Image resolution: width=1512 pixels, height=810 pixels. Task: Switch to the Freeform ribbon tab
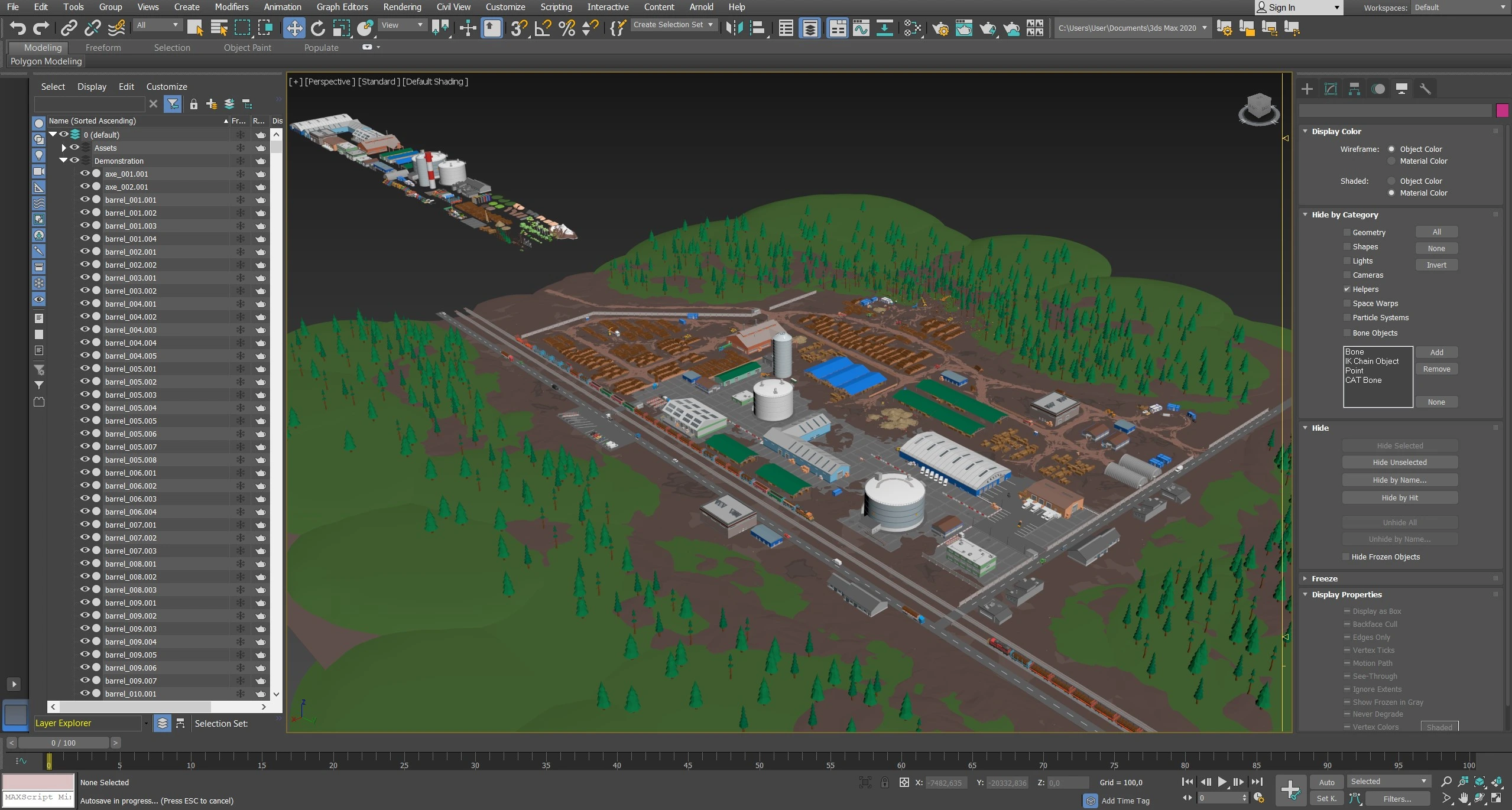coord(103,47)
